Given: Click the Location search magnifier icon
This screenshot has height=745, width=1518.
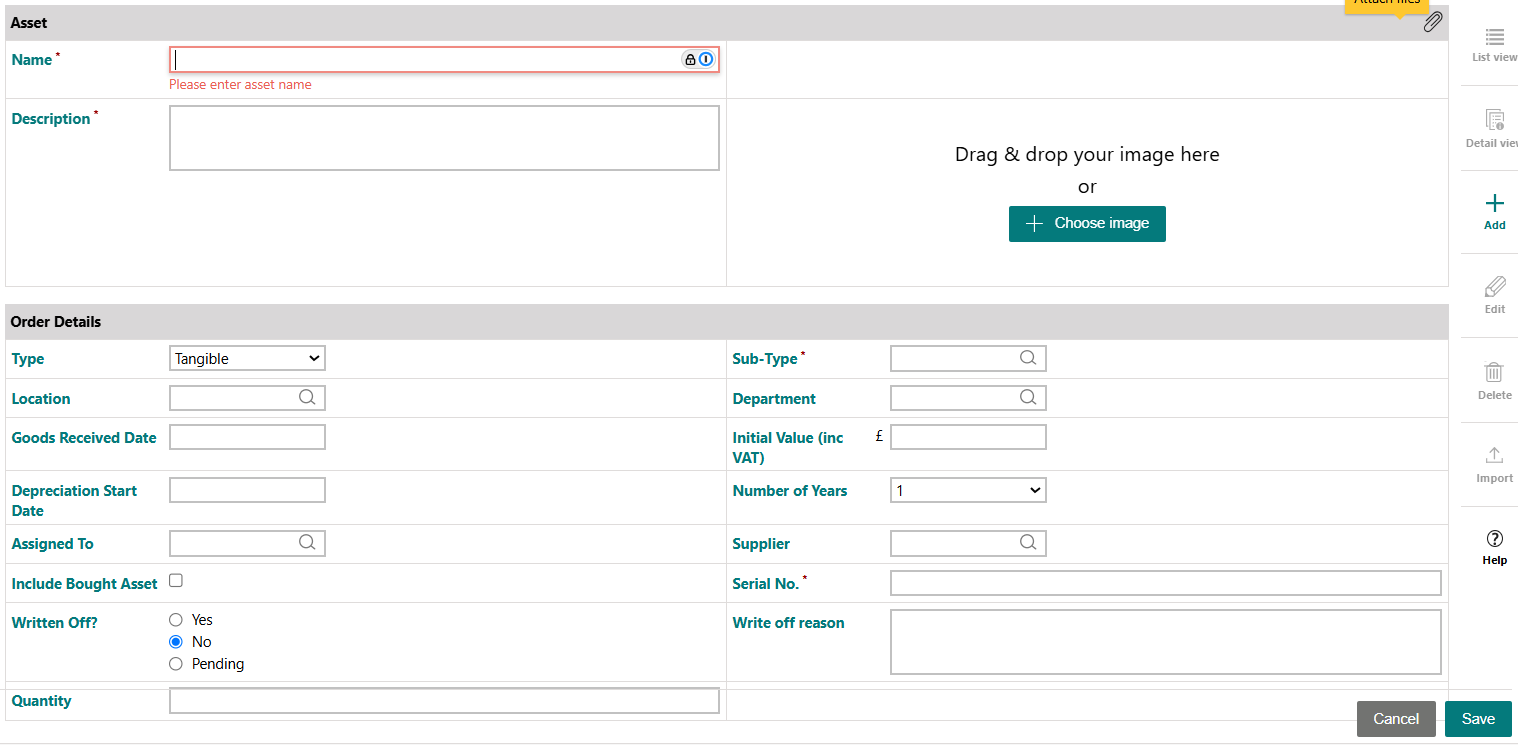Looking at the screenshot, I should coord(307,397).
